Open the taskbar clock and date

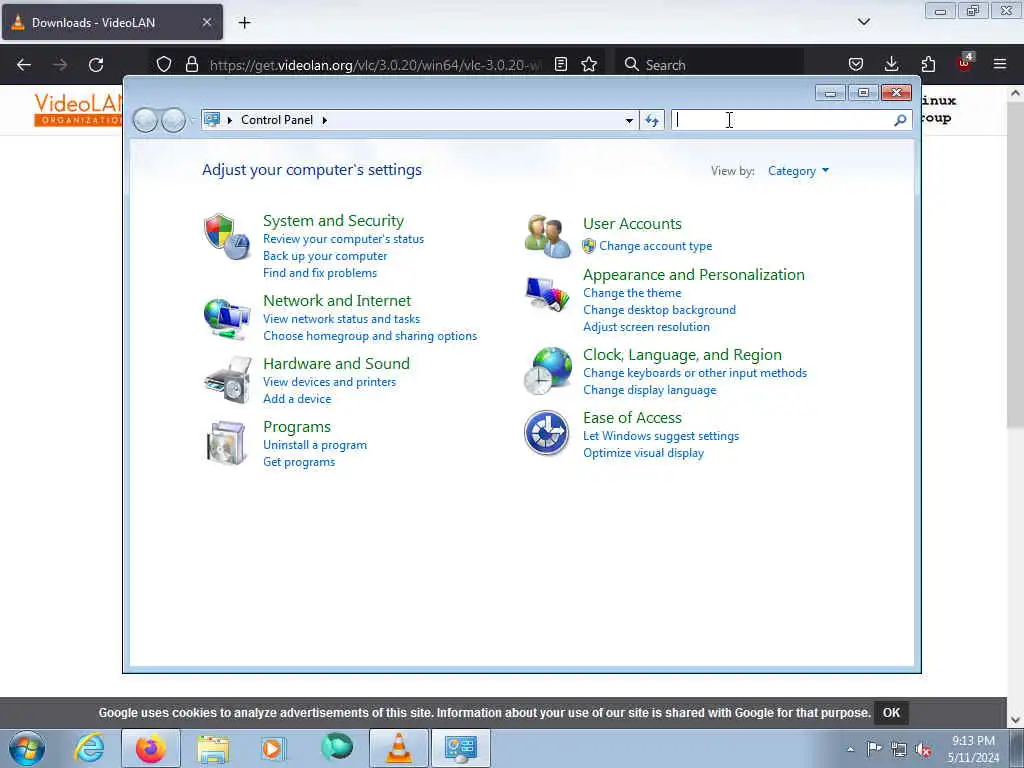(x=973, y=749)
